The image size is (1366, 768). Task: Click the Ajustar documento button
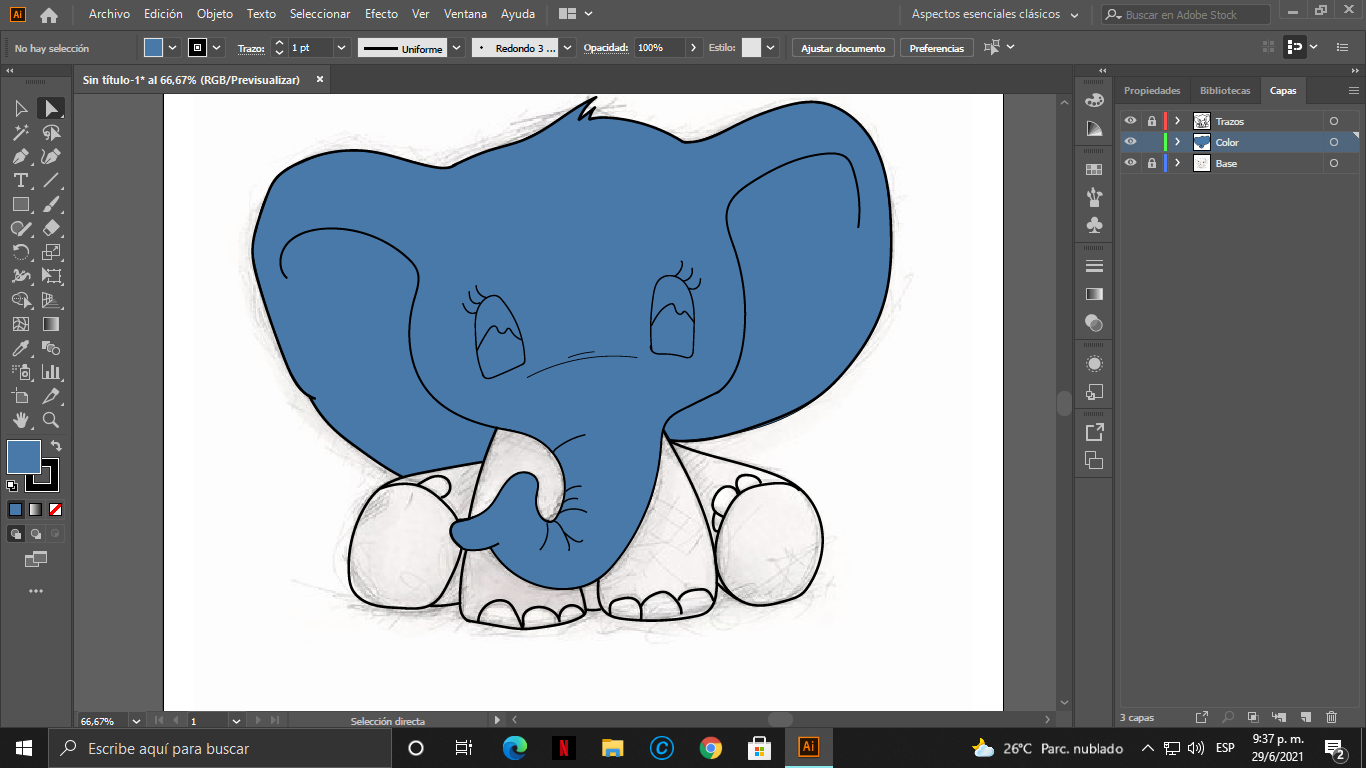[x=842, y=48]
